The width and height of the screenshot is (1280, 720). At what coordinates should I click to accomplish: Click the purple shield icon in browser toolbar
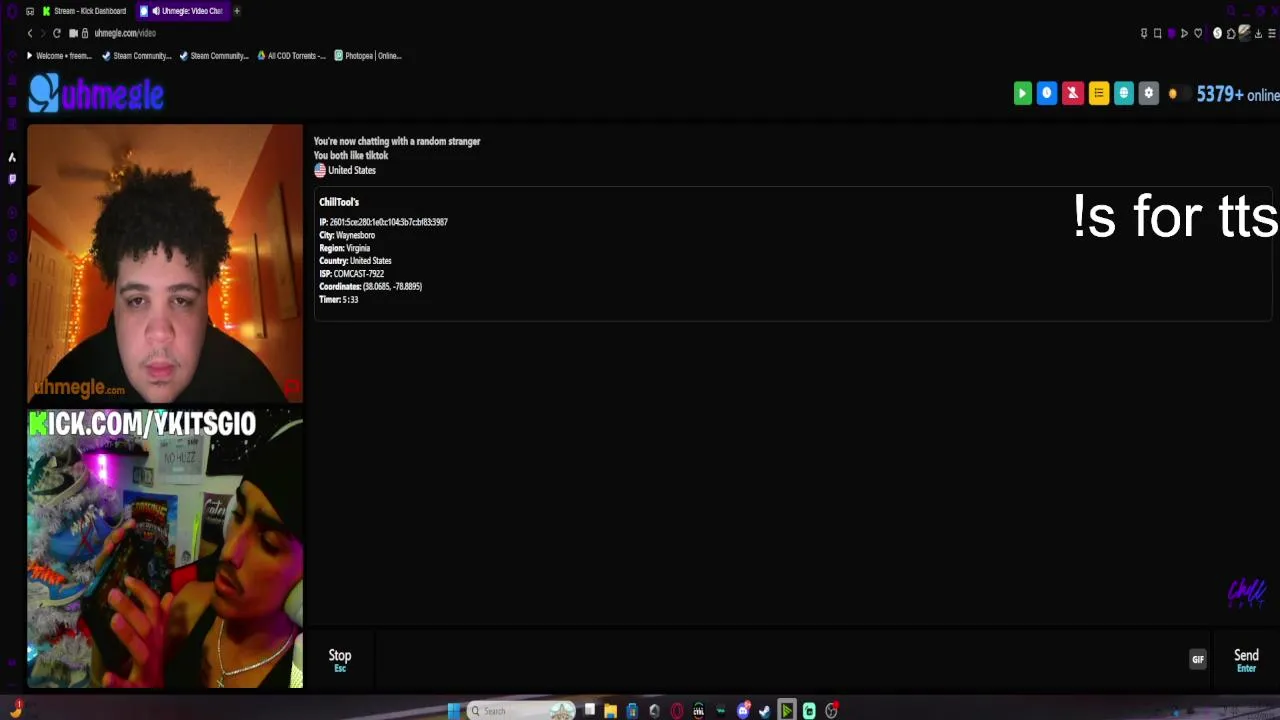(1172, 33)
